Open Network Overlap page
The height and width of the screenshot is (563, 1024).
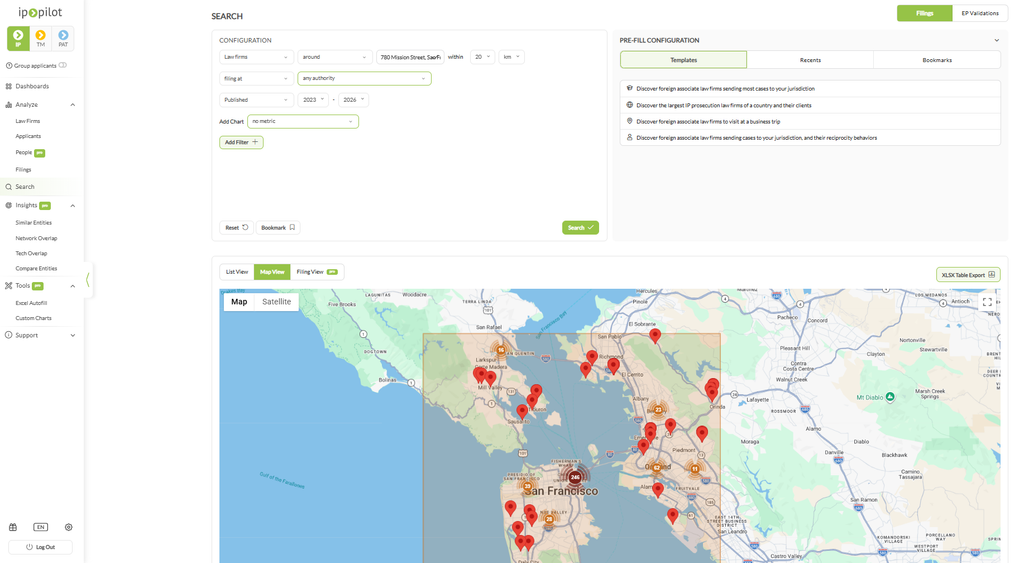point(36,238)
